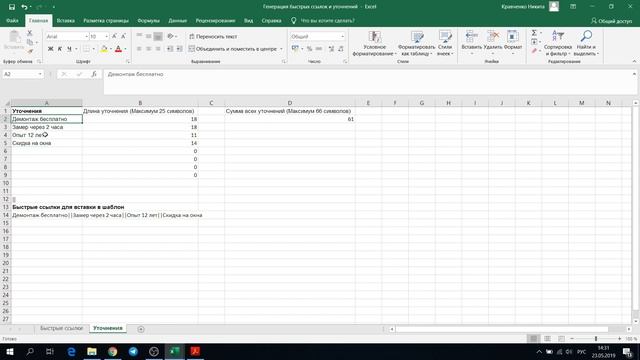Viewport: 640px width, 360px height.
Task: Switch to Page Layout view in status bar
Action: click(x=547, y=338)
